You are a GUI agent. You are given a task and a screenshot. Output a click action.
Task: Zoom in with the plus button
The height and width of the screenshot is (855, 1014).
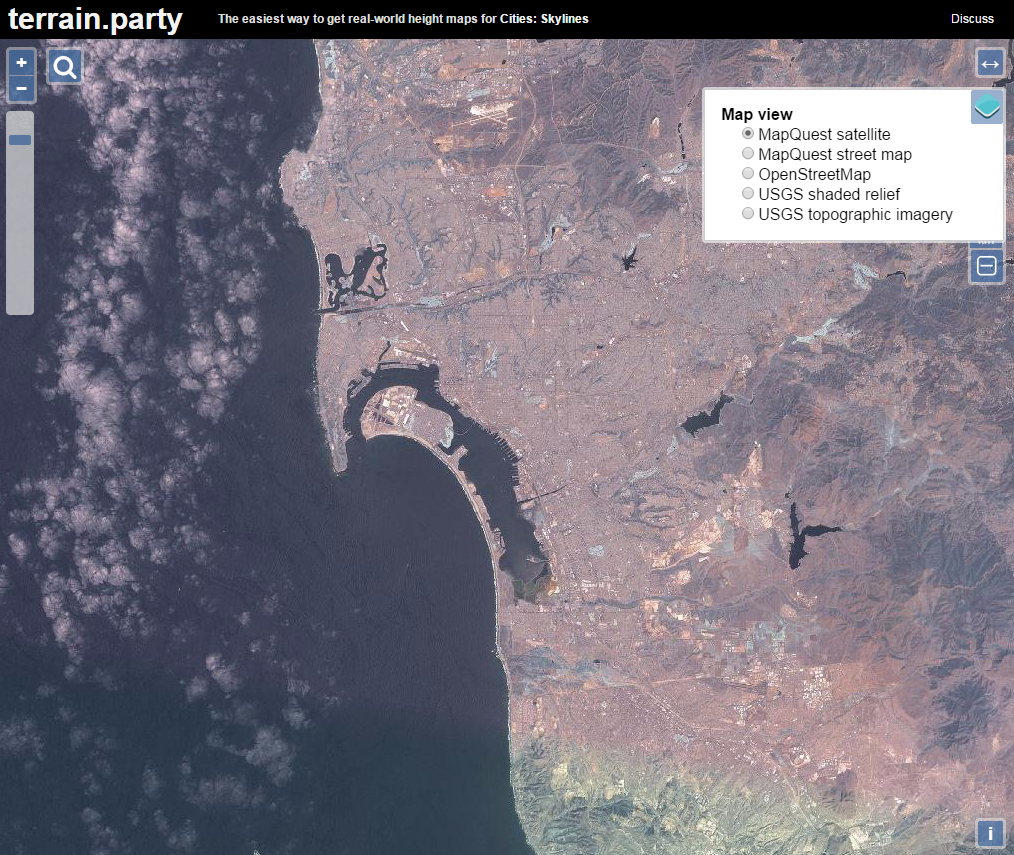[x=21, y=63]
